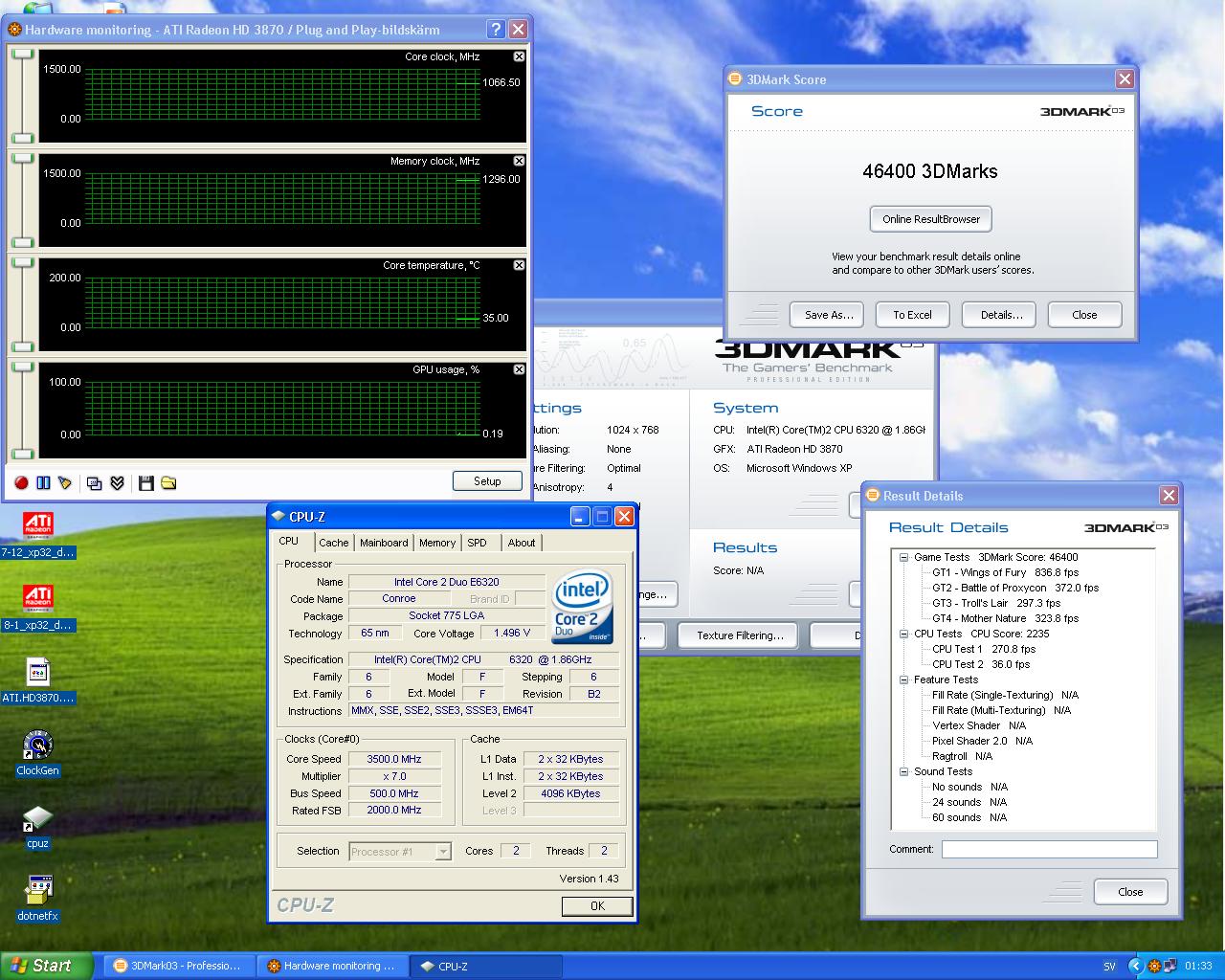Click the red record button in Hardware monitoring
The image size is (1225, 980).
[21, 483]
